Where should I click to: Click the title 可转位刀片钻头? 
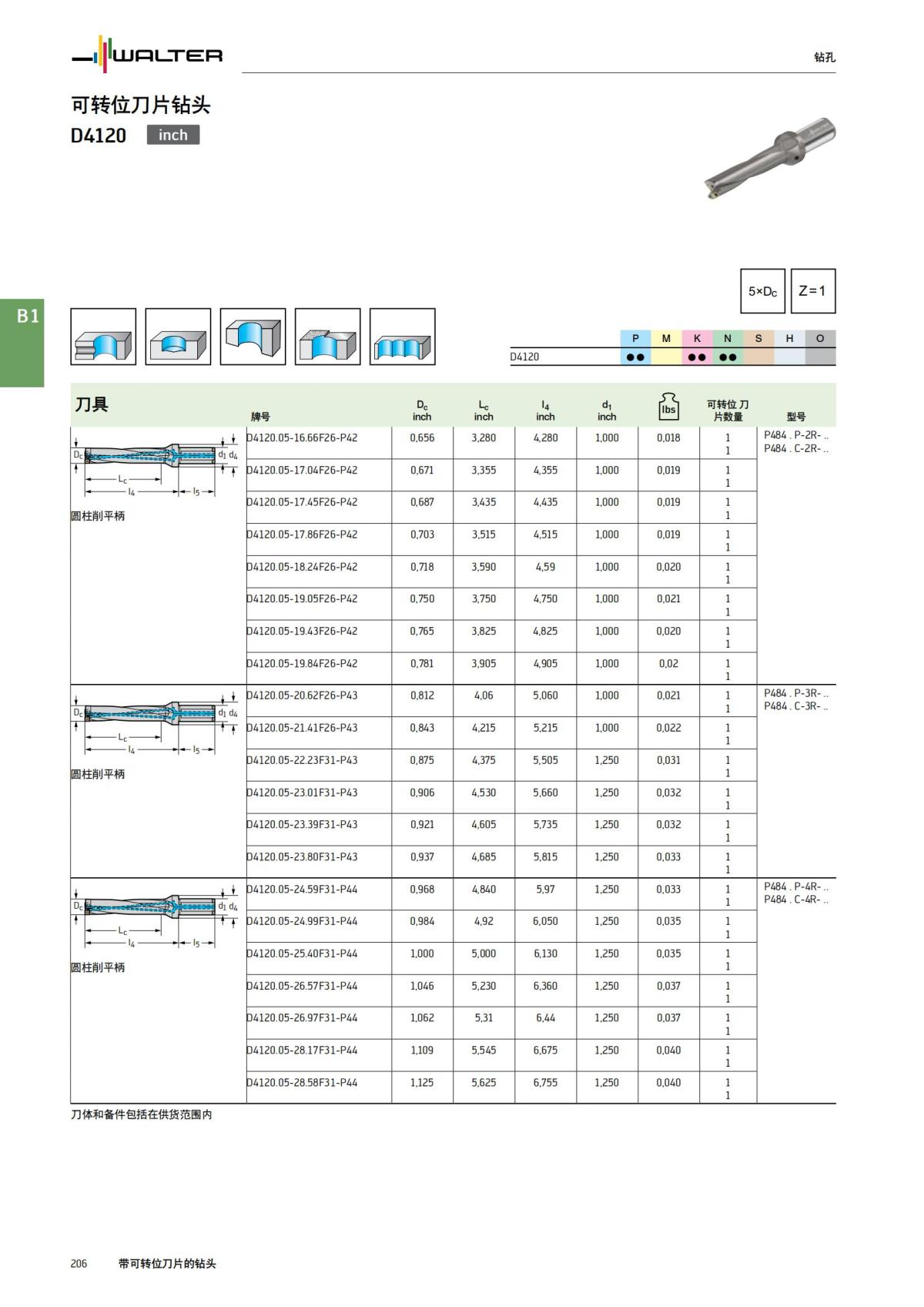[x=141, y=105]
